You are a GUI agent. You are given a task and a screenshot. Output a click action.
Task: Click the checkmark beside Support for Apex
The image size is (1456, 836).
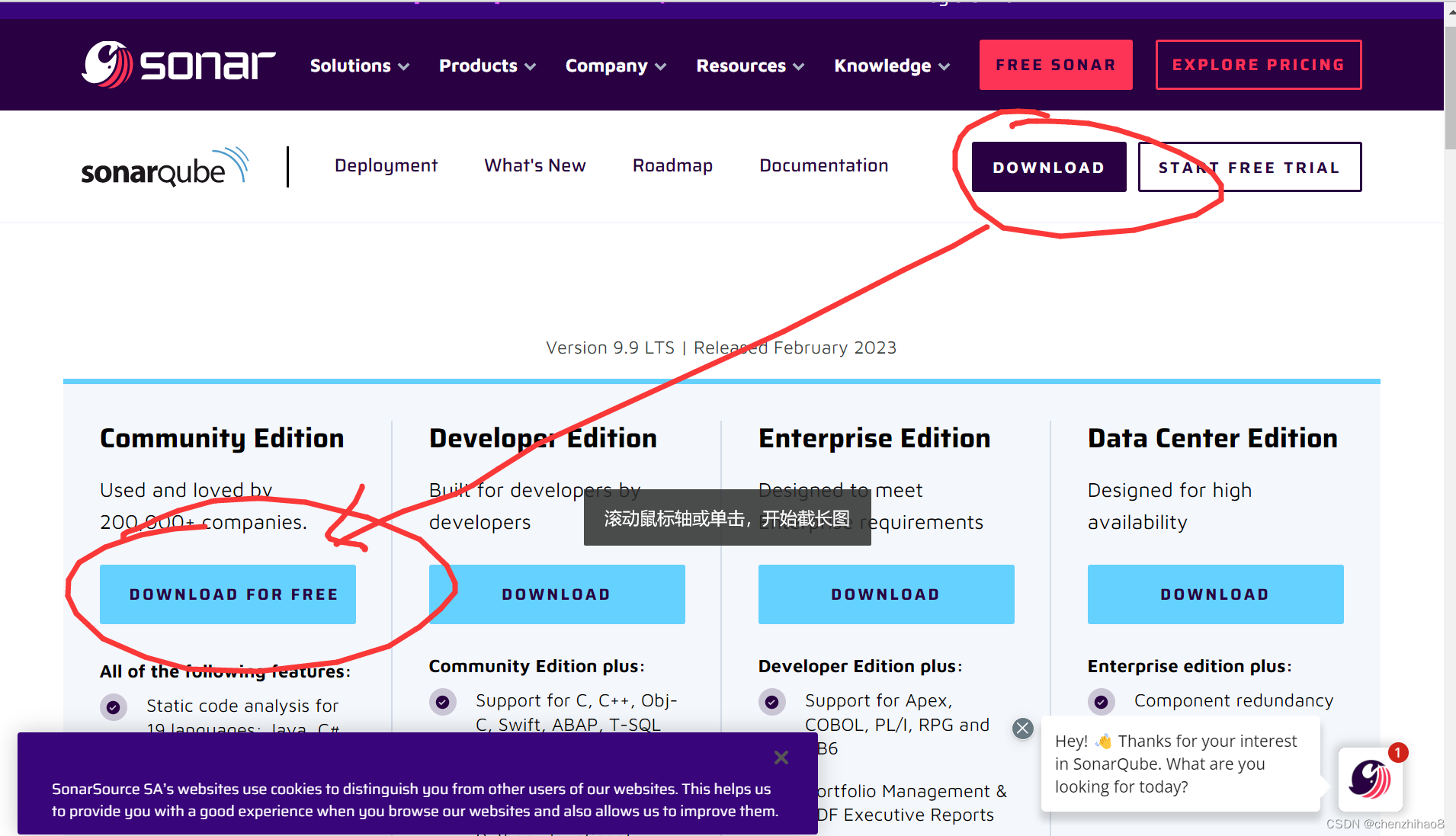click(x=772, y=701)
